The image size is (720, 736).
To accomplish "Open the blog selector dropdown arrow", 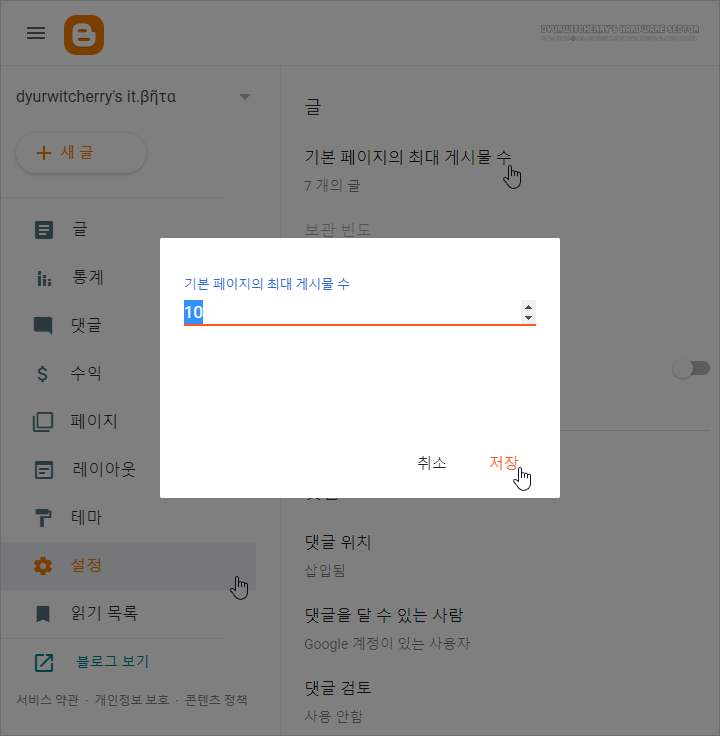I will tap(245, 97).
